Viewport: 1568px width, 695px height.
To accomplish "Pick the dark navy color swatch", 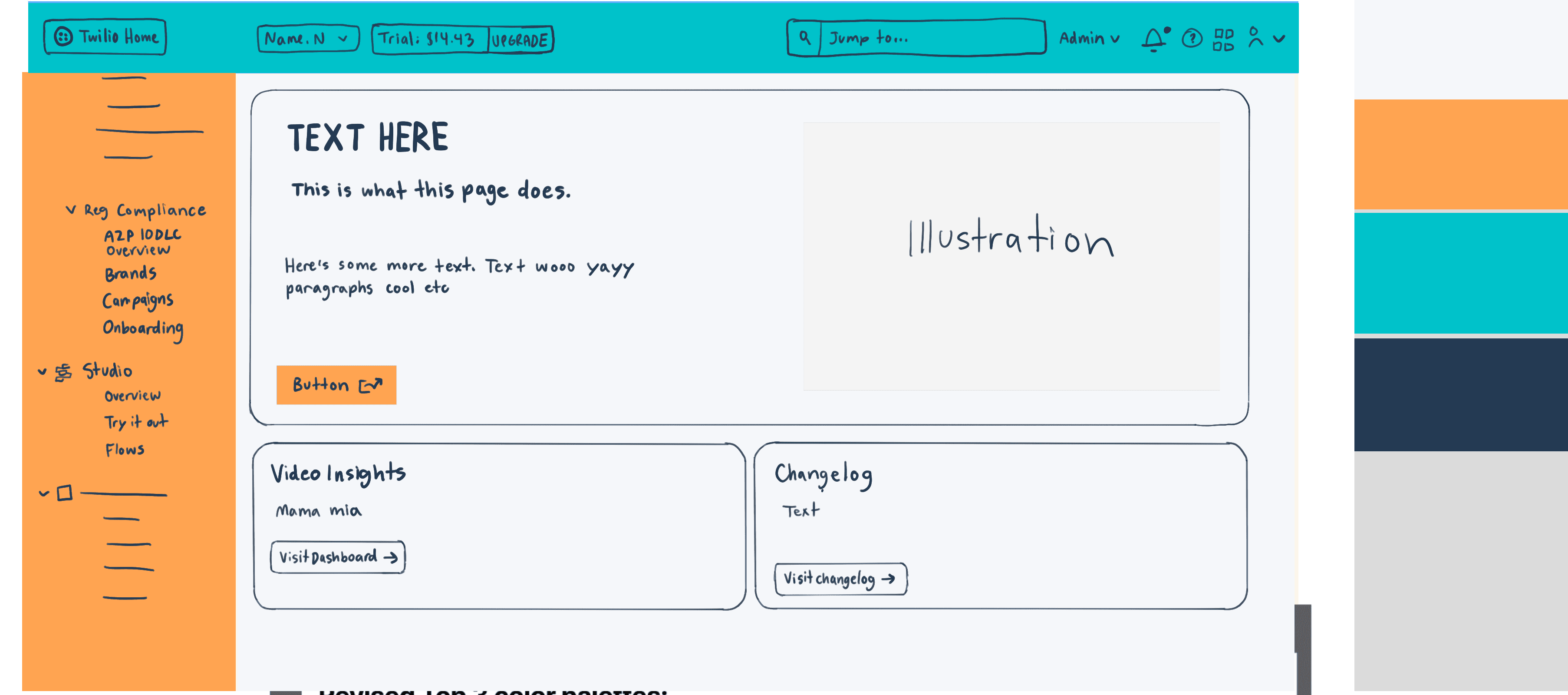I will pos(1460,394).
